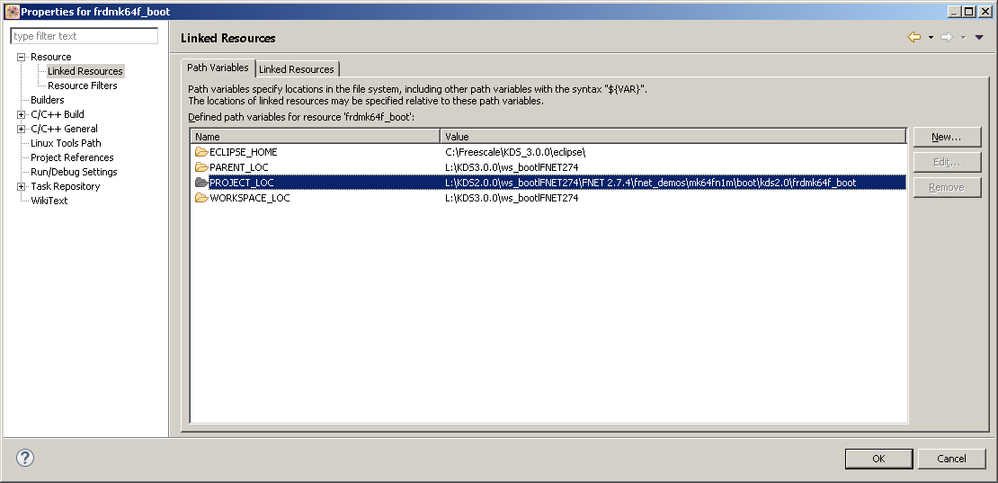Select Task Repository tree item
998x483 pixels.
pos(65,186)
